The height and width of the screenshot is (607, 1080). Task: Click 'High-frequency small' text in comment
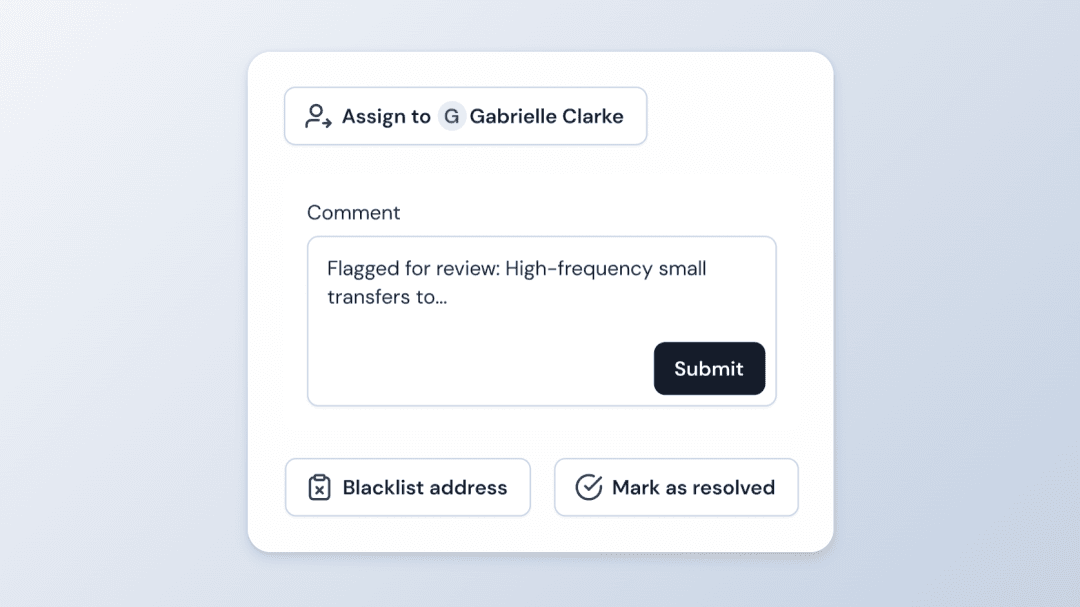(x=606, y=268)
